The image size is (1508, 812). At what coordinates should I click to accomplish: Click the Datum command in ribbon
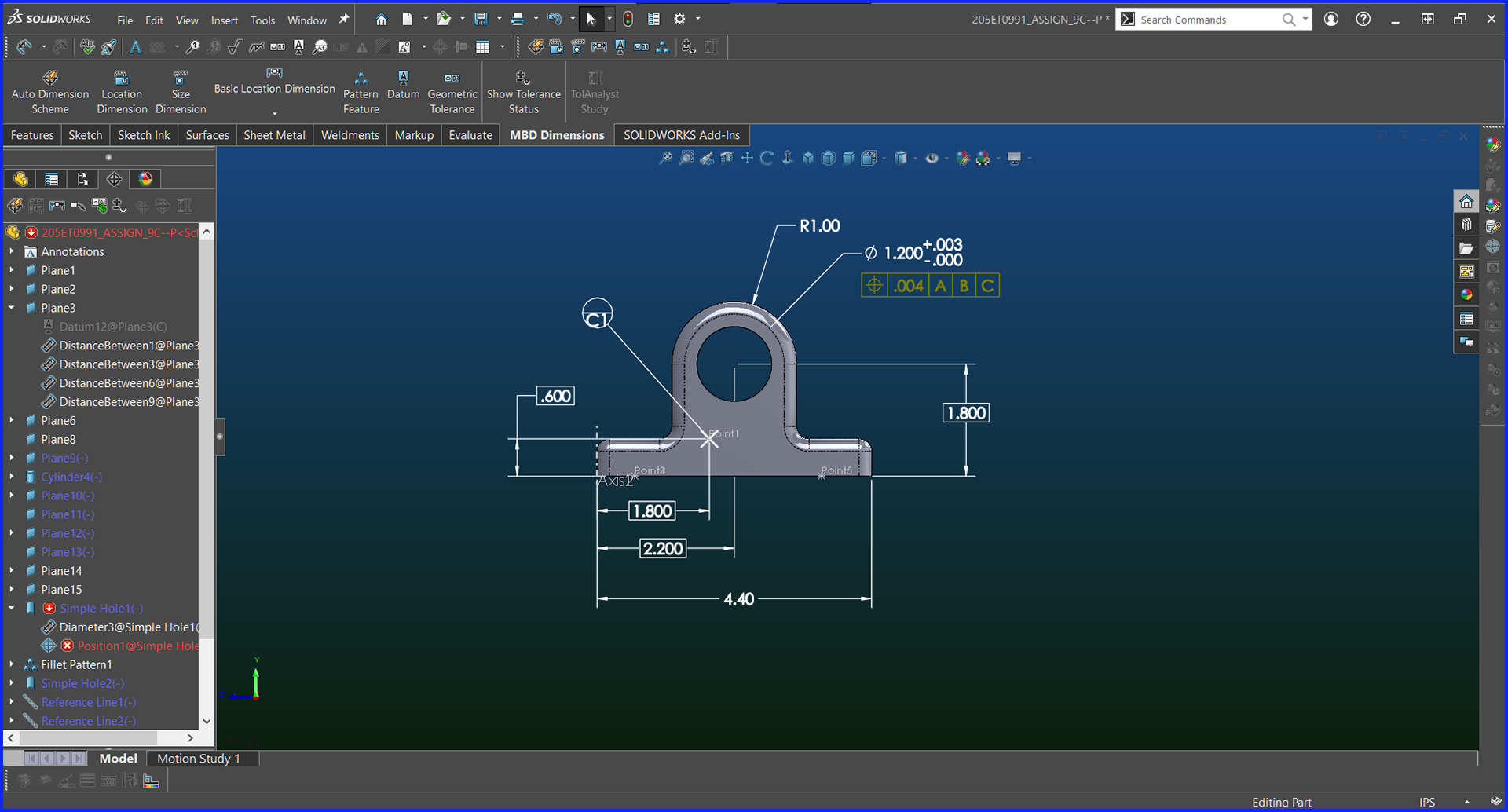point(403,85)
